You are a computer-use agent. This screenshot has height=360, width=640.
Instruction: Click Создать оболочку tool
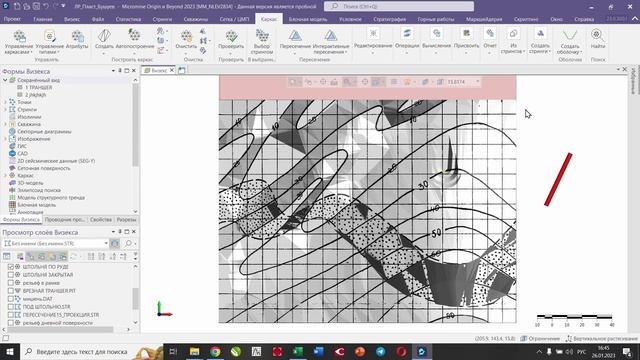coord(570,42)
